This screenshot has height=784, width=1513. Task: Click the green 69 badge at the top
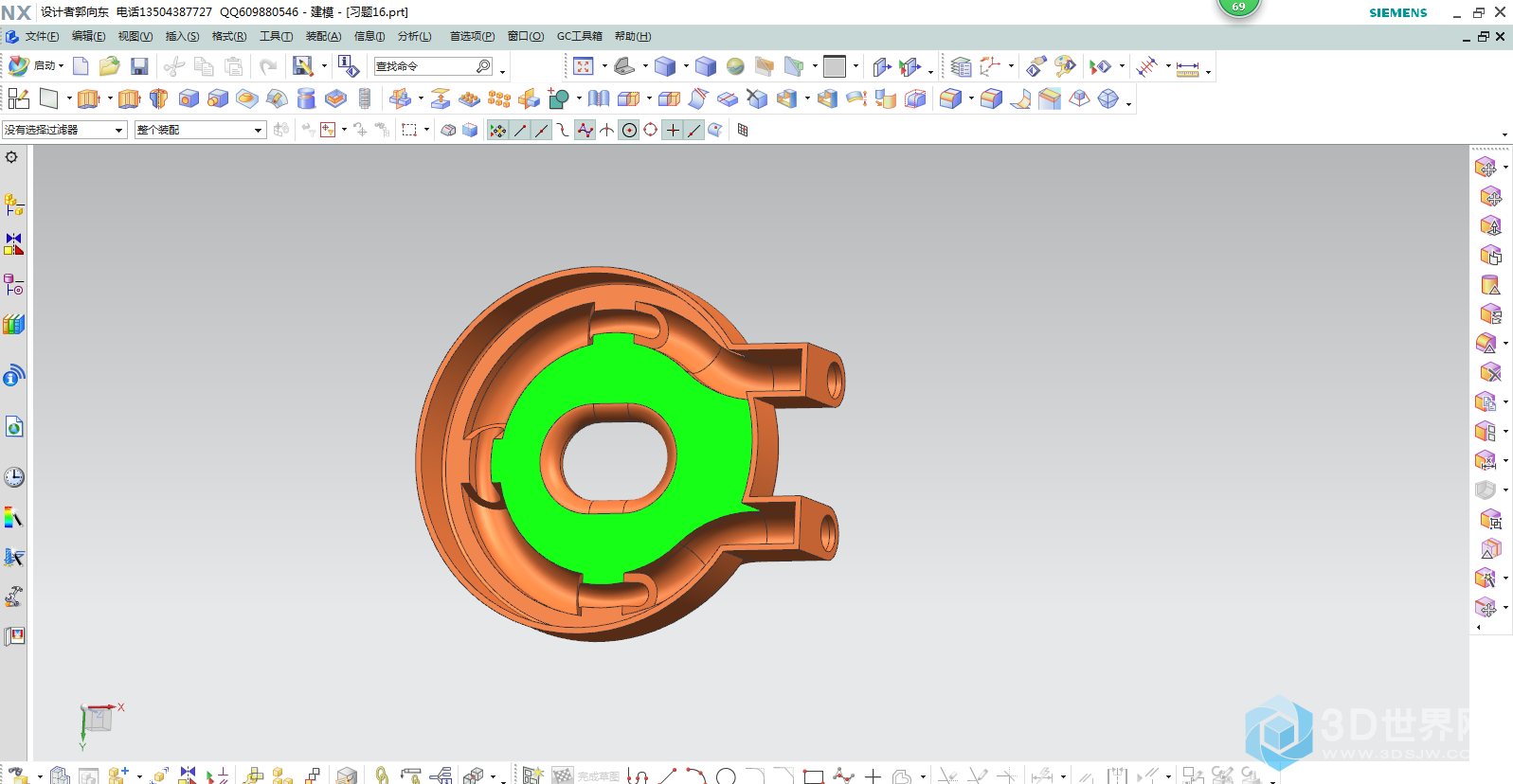pyautogui.click(x=1238, y=7)
